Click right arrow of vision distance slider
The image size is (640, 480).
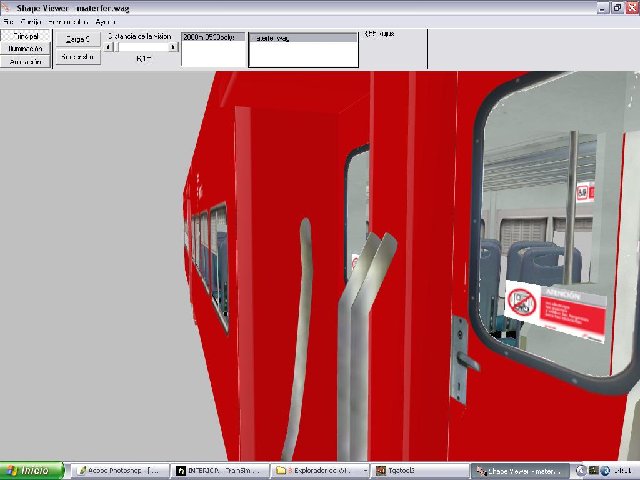pos(171,46)
